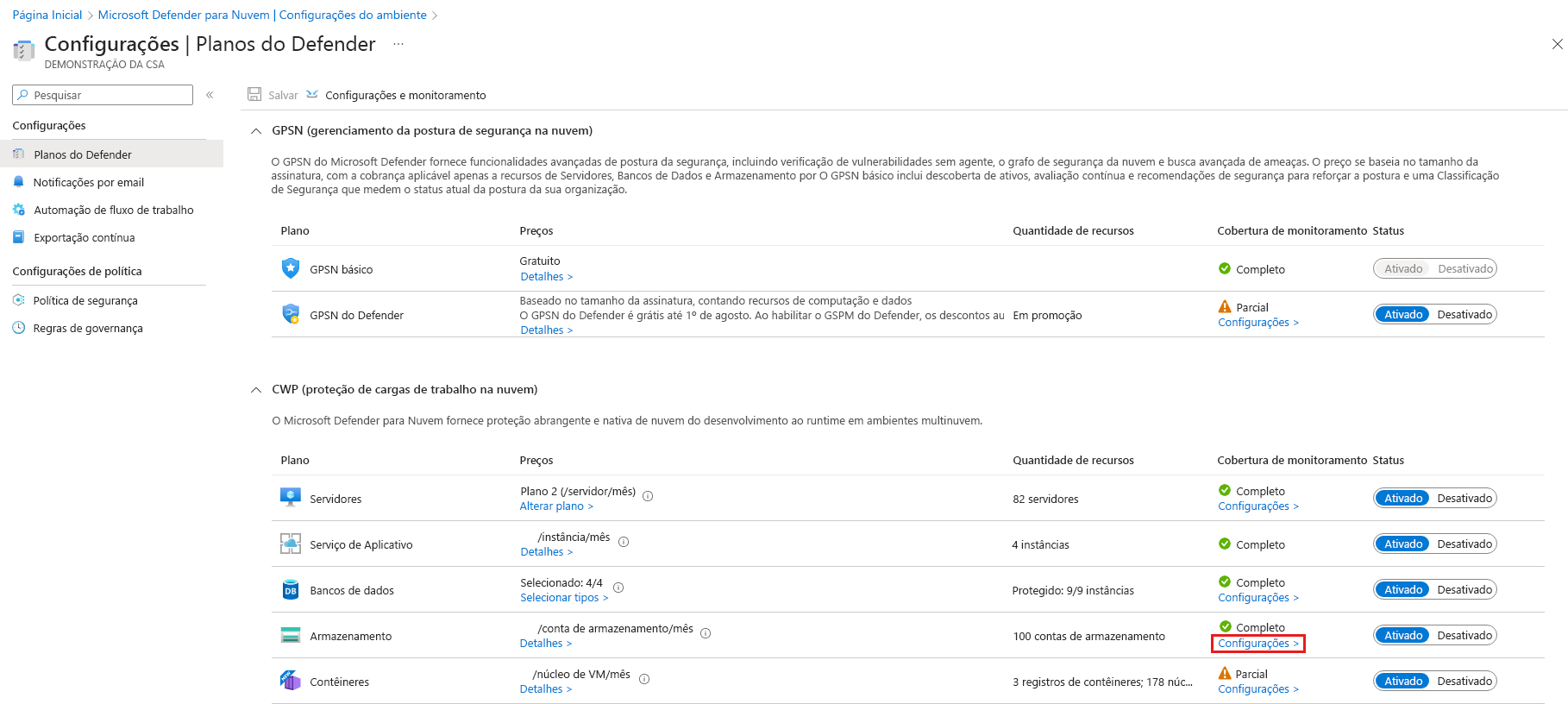Go to Página Inicial breadcrumb
The height and width of the screenshot is (704, 1568).
pos(47,15)
